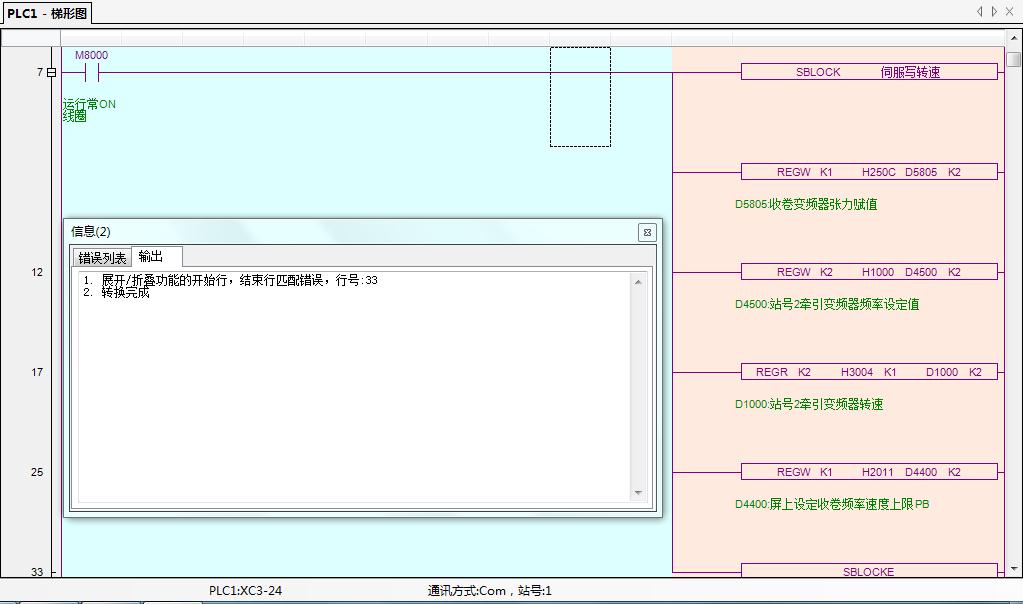This screenshot has height=604, width=1023.
Task: Select the REGR K2 H3004 instruction block
Action: 868,372
